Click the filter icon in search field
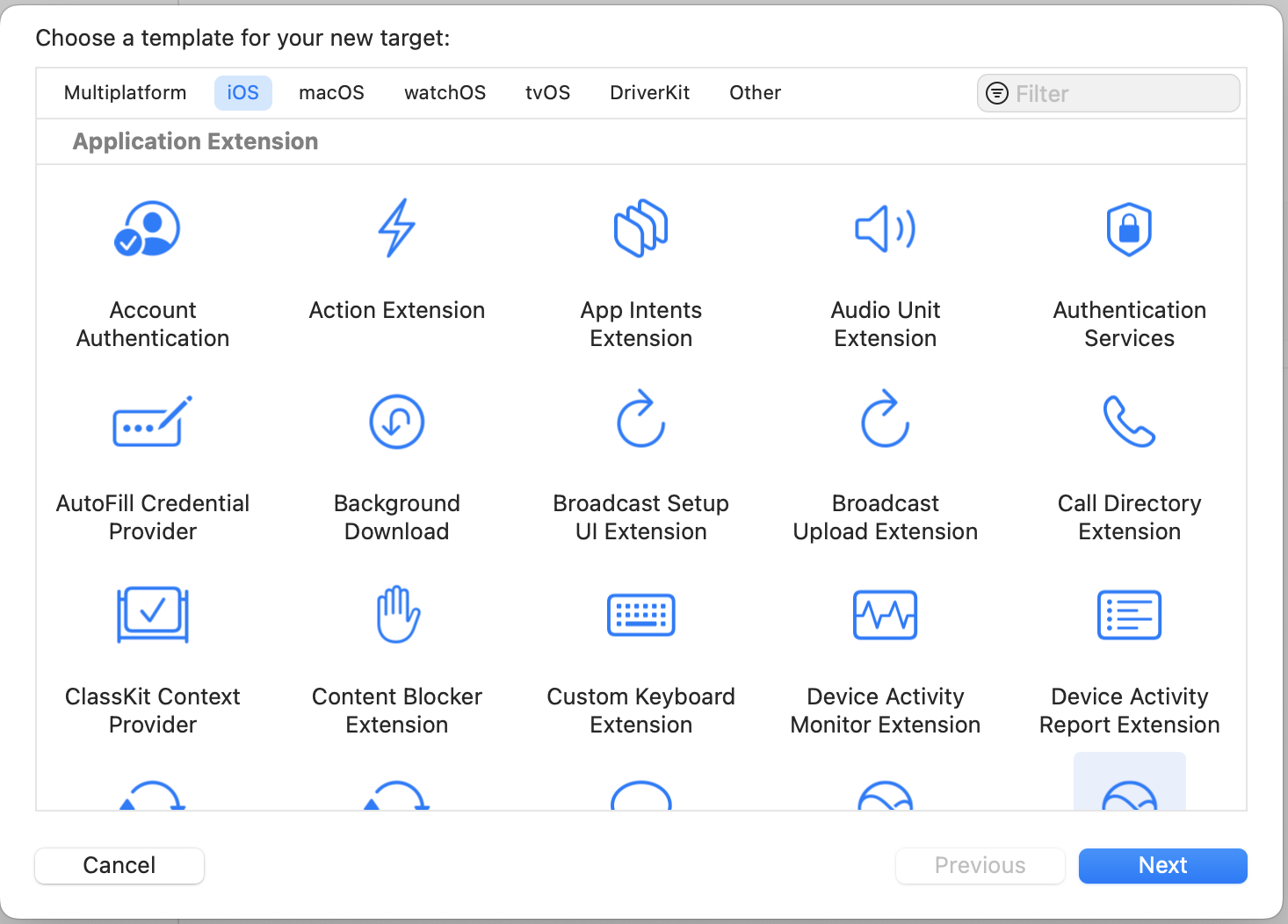This screenshot has width=1288, height=924. point(997,93)
